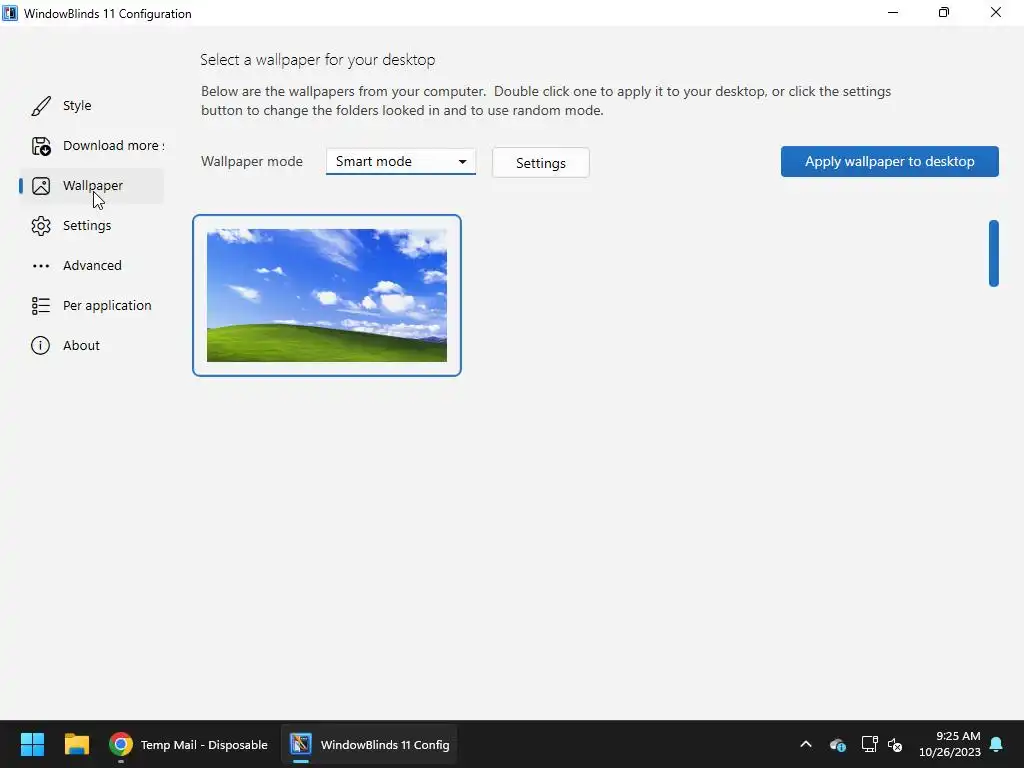Open the Style section
The image size is (1024, 768).
coord(91,106)
